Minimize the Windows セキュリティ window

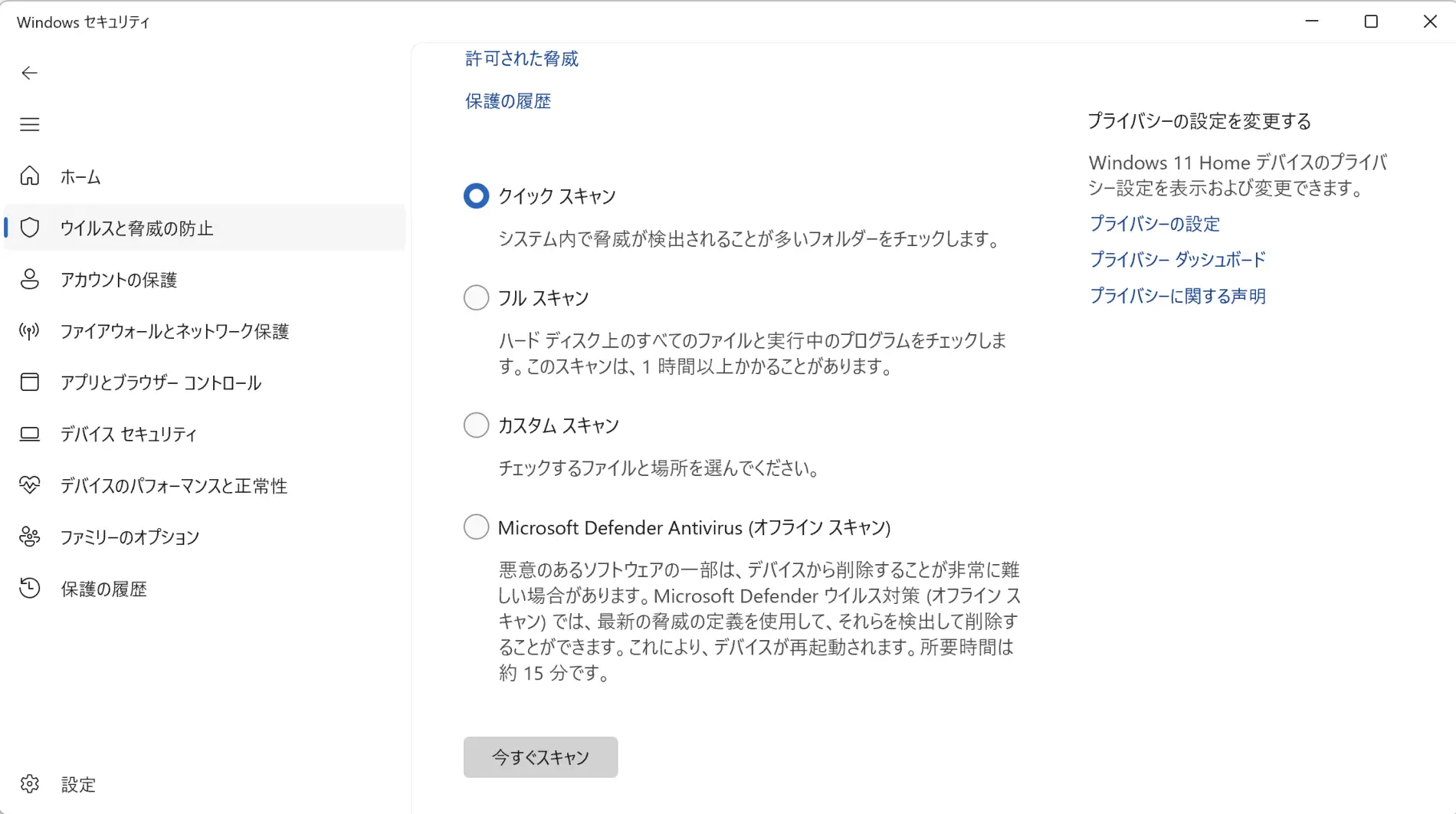tap(1312, 21)
